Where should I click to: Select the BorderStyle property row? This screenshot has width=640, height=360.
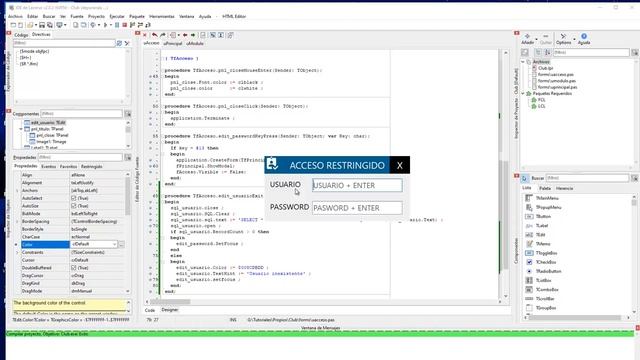pos(69,229)
